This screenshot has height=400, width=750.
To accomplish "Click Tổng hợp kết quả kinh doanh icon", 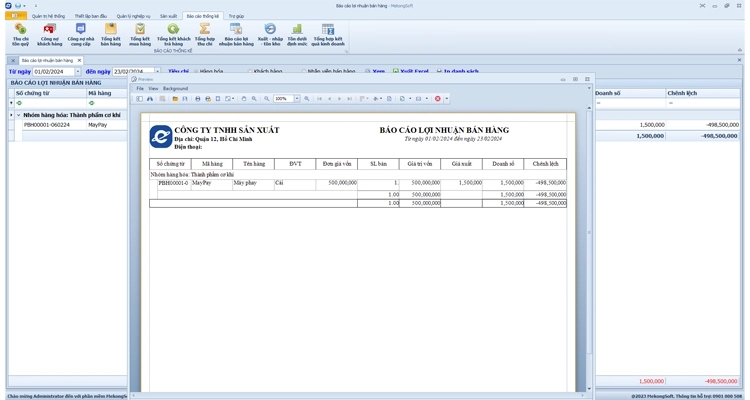I will click(327, 34).
